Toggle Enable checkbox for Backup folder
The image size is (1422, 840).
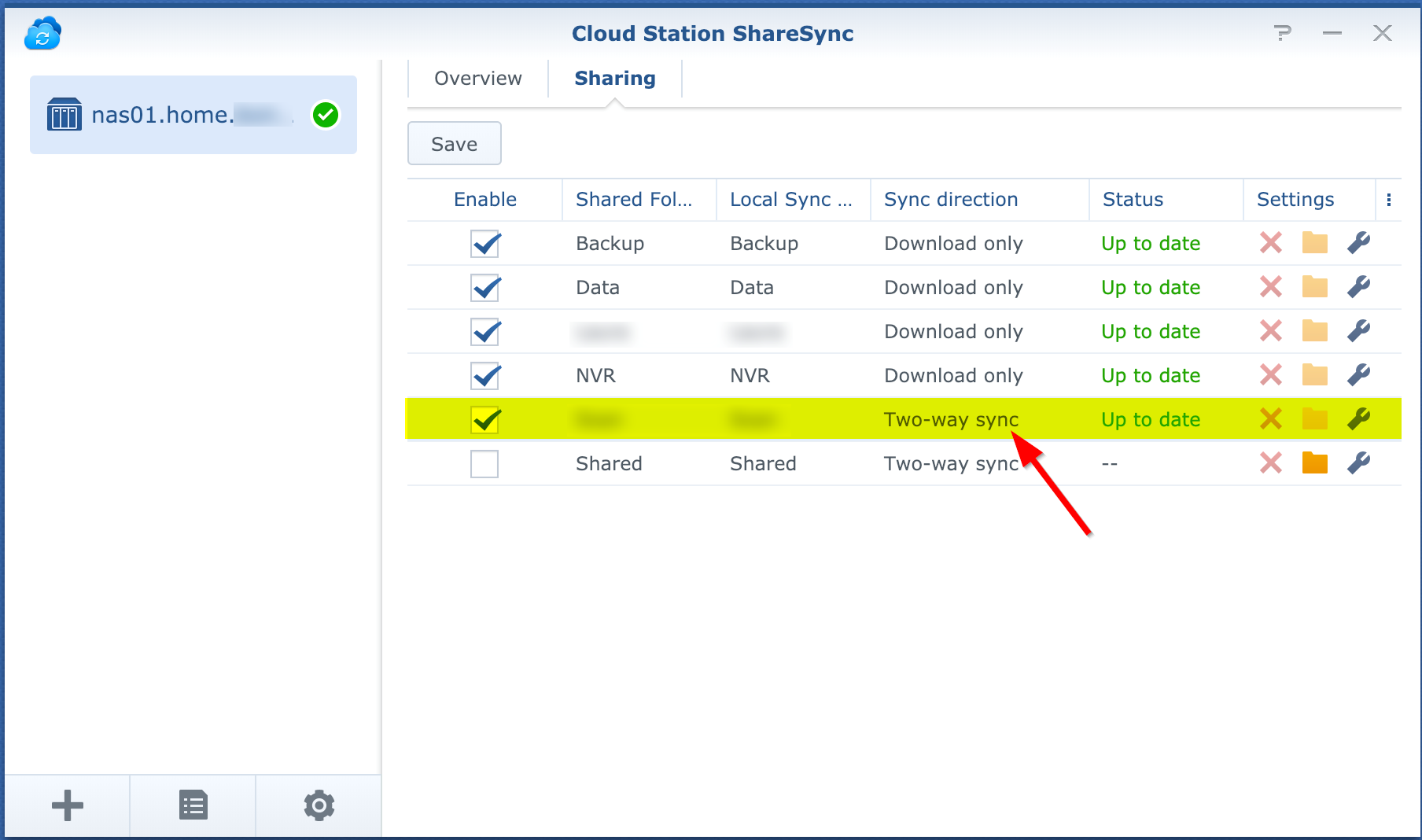[x=484, y=244]
